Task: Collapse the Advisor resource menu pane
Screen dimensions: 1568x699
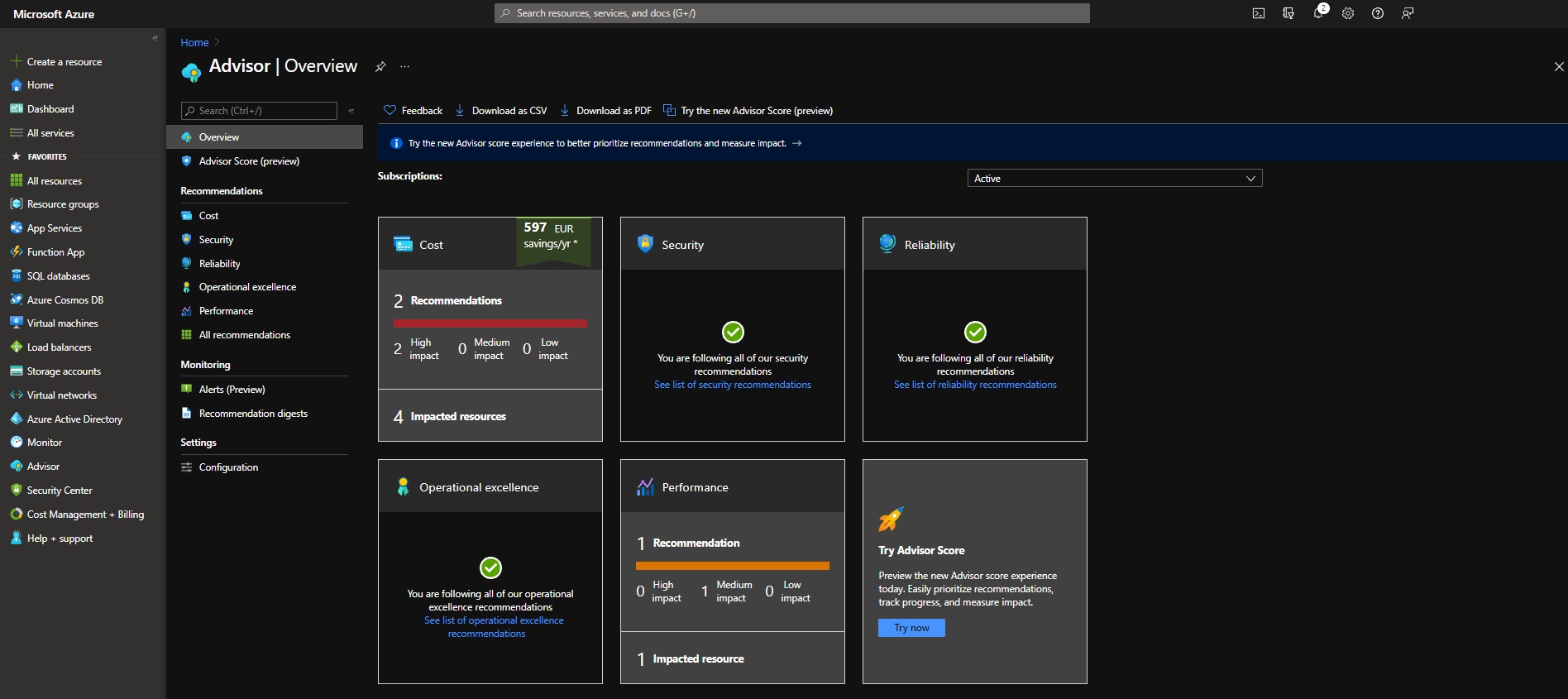Action: point(351,111)
